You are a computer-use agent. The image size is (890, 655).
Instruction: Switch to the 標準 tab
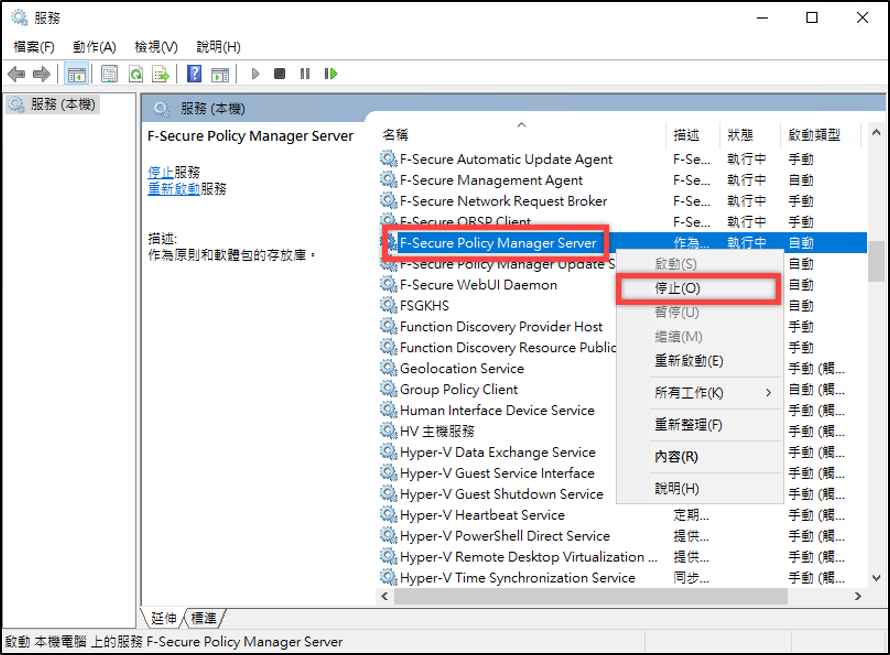[x=204, y=618]
